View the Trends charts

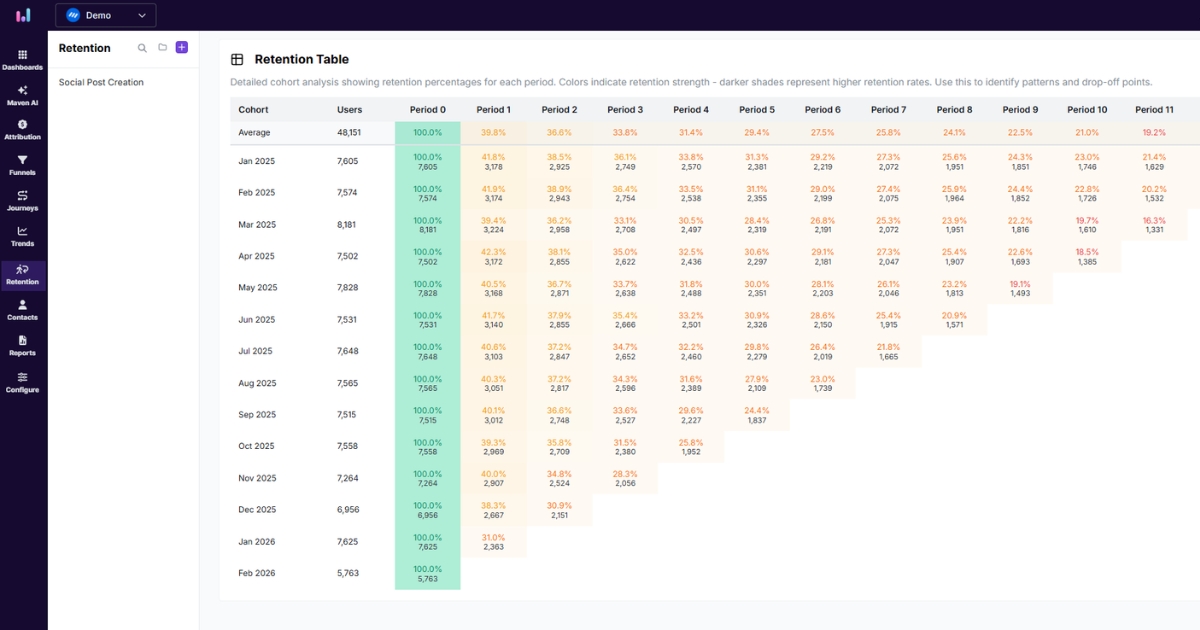[x=22, y=238]
